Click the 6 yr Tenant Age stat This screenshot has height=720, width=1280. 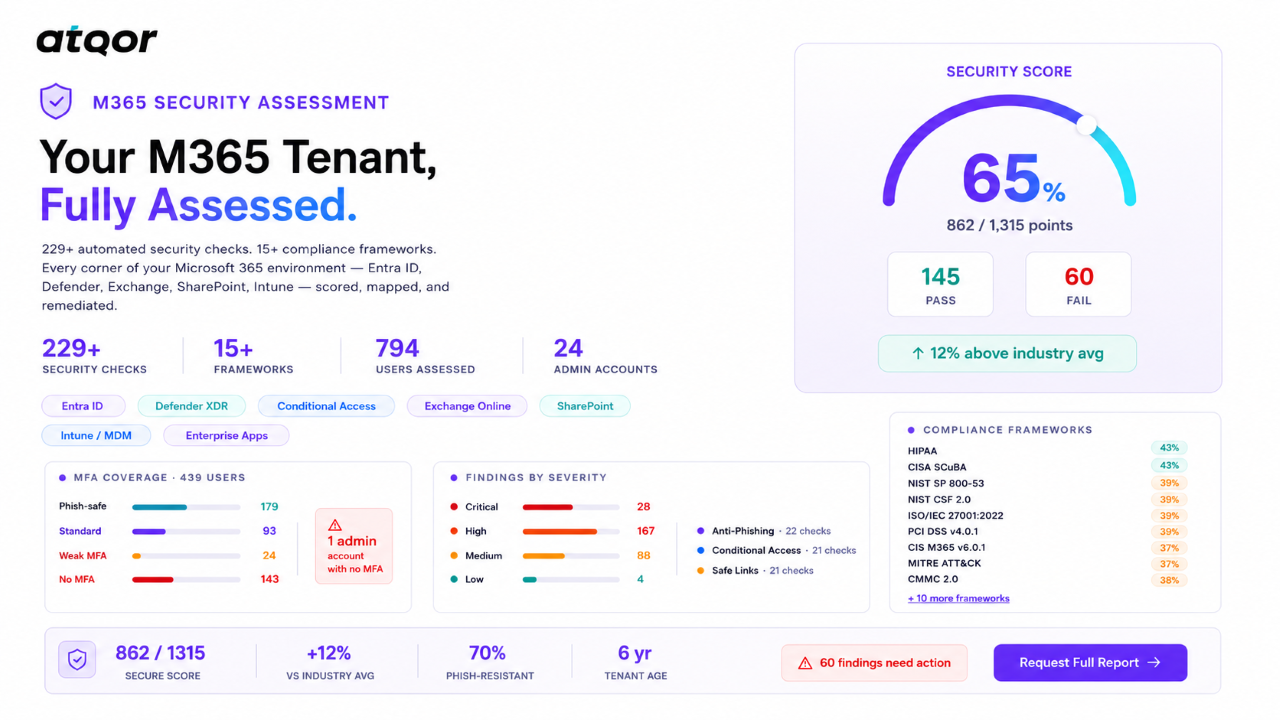635,662
